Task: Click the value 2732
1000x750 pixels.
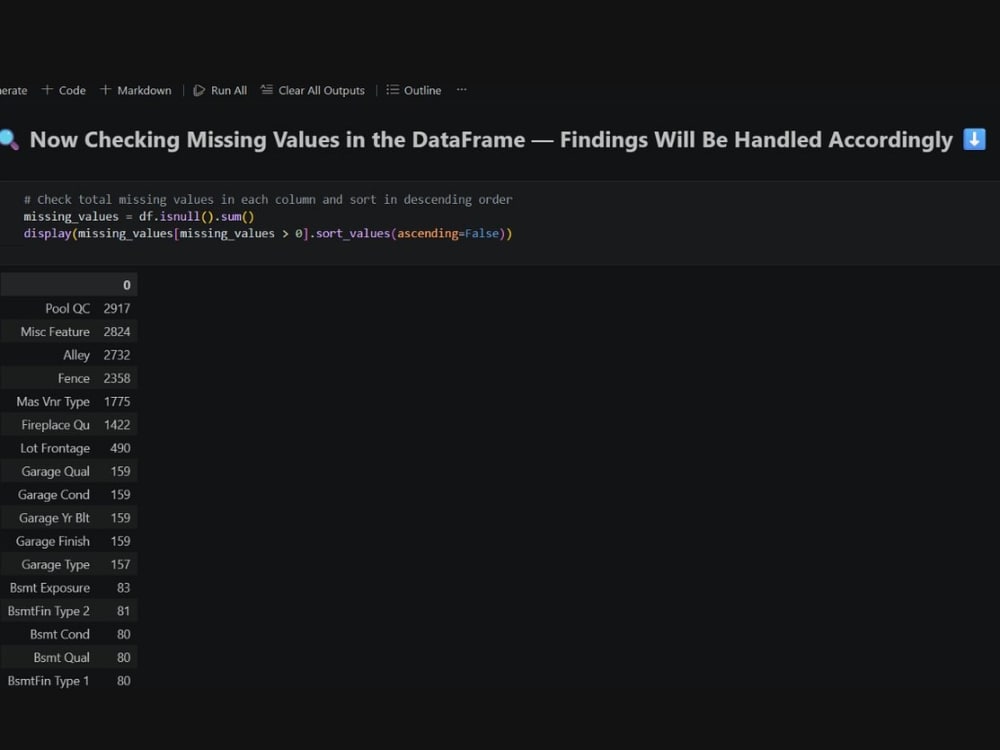Action: pos(117,355)
